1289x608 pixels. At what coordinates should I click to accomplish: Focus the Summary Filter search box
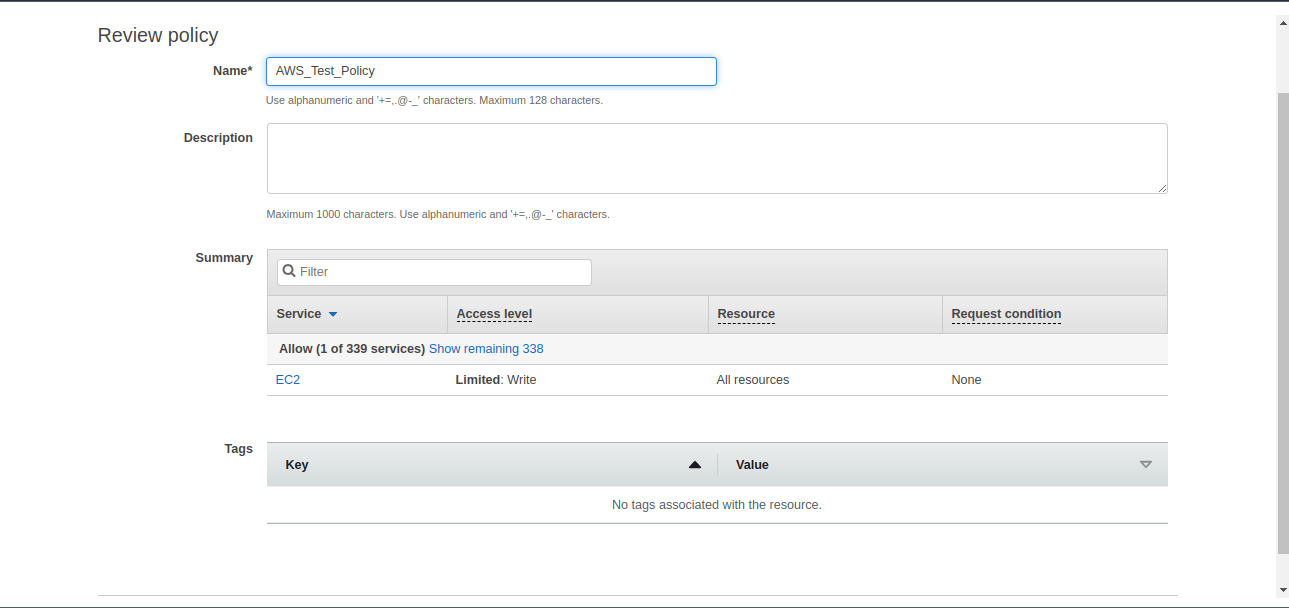tap(434, 272)
